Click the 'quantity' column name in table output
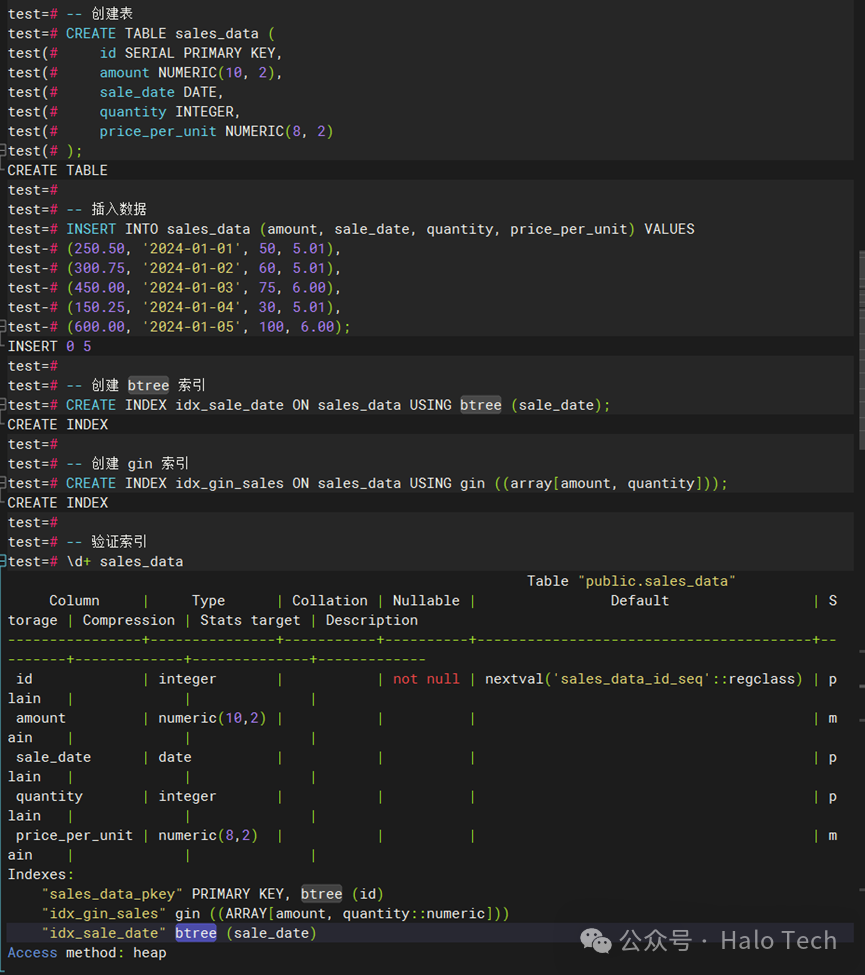 point(49,797)
